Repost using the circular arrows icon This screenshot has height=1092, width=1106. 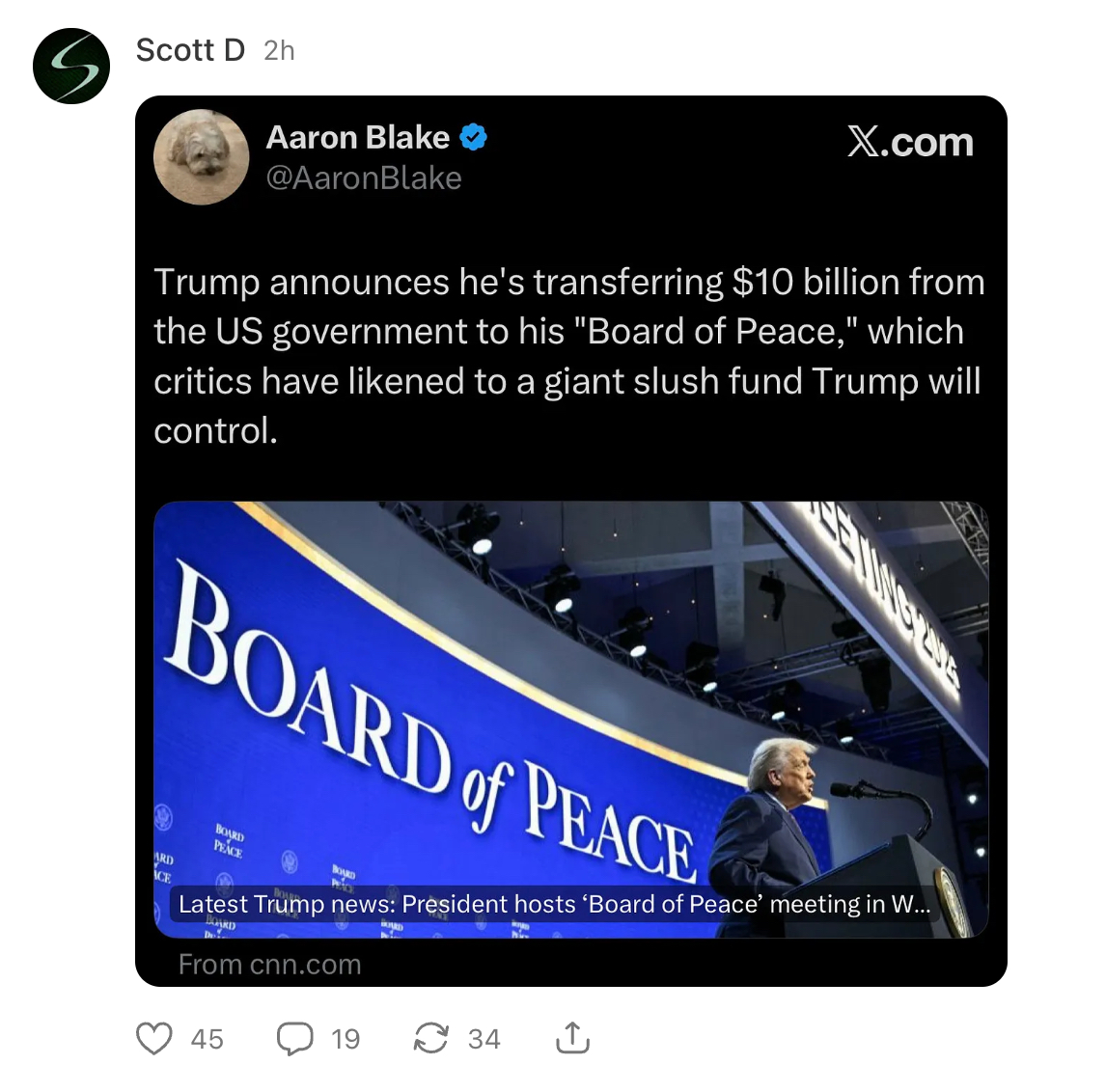coord(430,1038)
